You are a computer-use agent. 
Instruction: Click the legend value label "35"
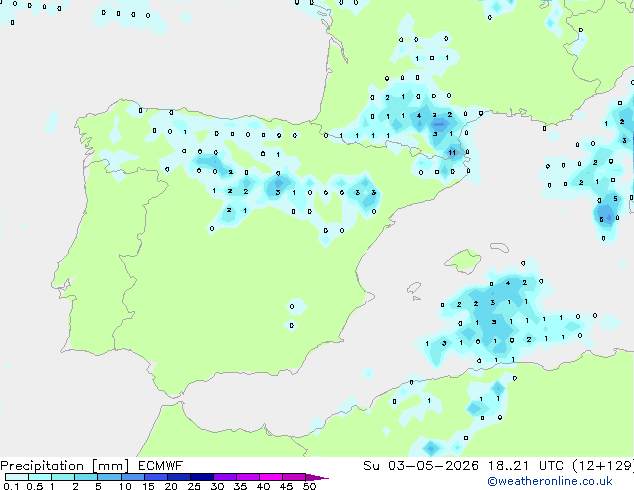click(x=240, y=486)
